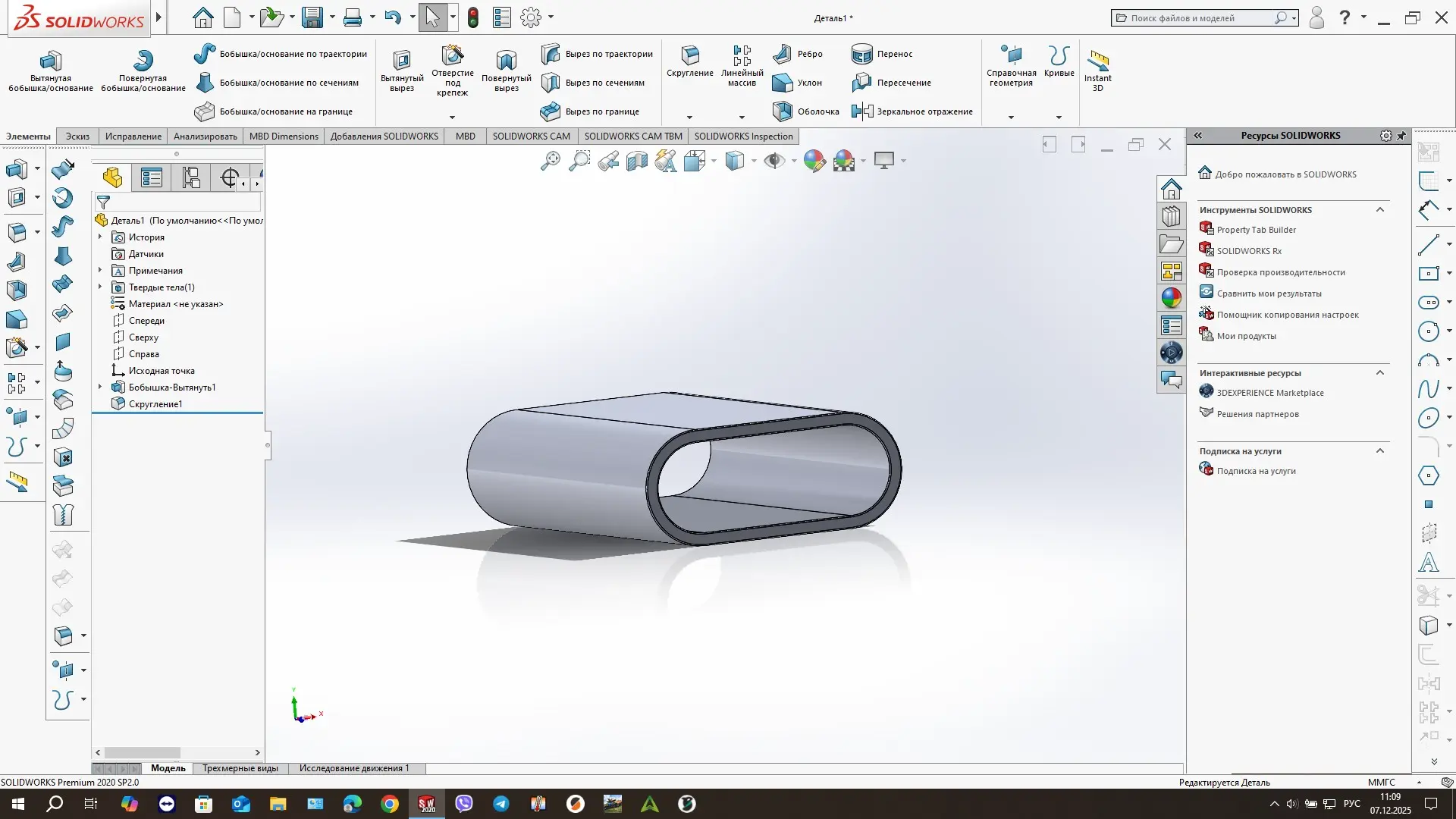The width and height of the screenshot is (1456, 819).
Task: Collapse the Инструменты SOLIDWORKS section
Action: (x=1380, y=210)
